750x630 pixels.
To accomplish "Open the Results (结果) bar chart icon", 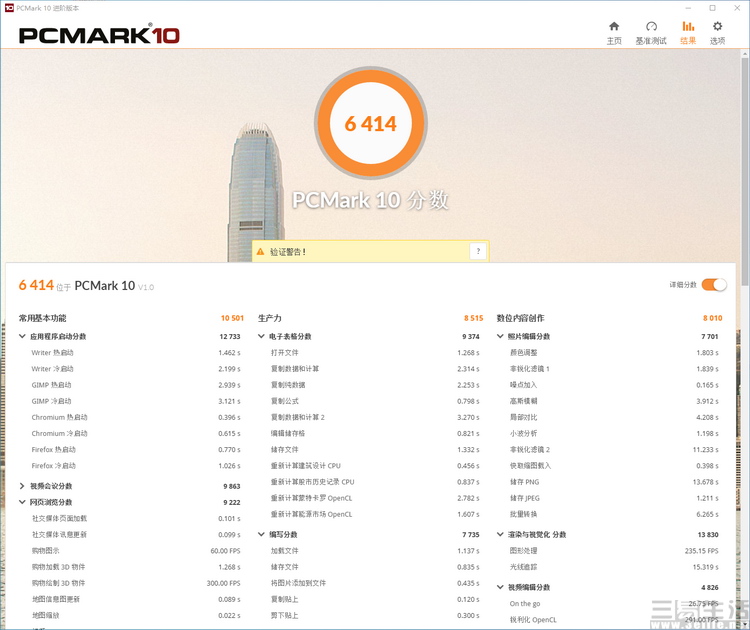I will [688, 26].
